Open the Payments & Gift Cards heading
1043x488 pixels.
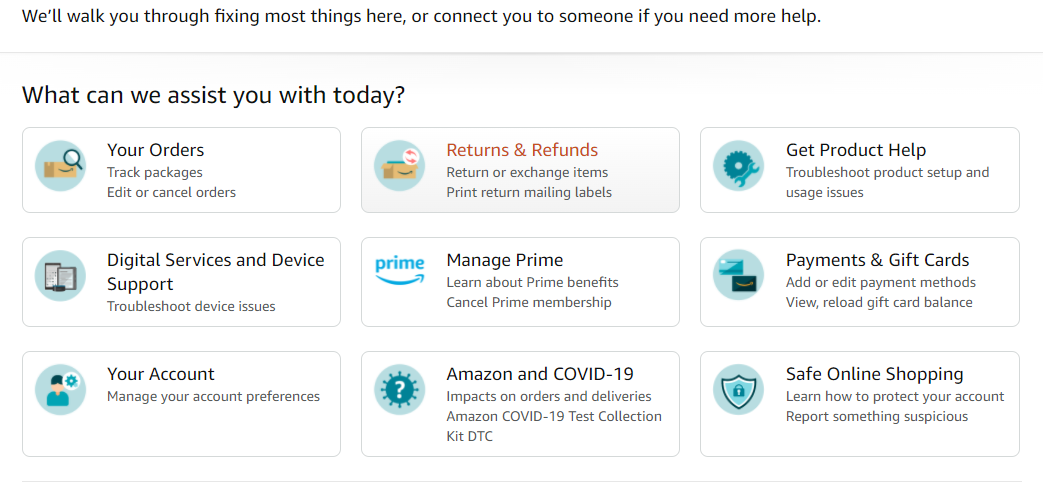(x=877, y=259)
